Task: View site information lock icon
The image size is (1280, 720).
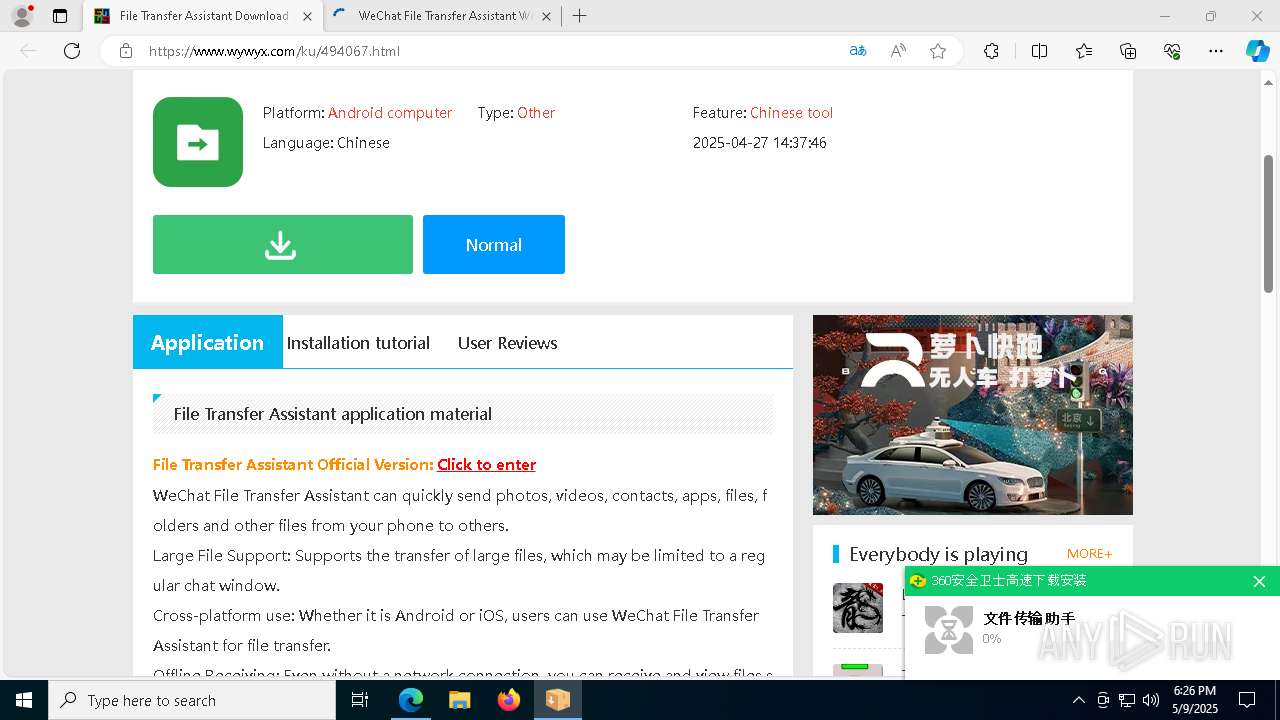Action: (126, 51)
